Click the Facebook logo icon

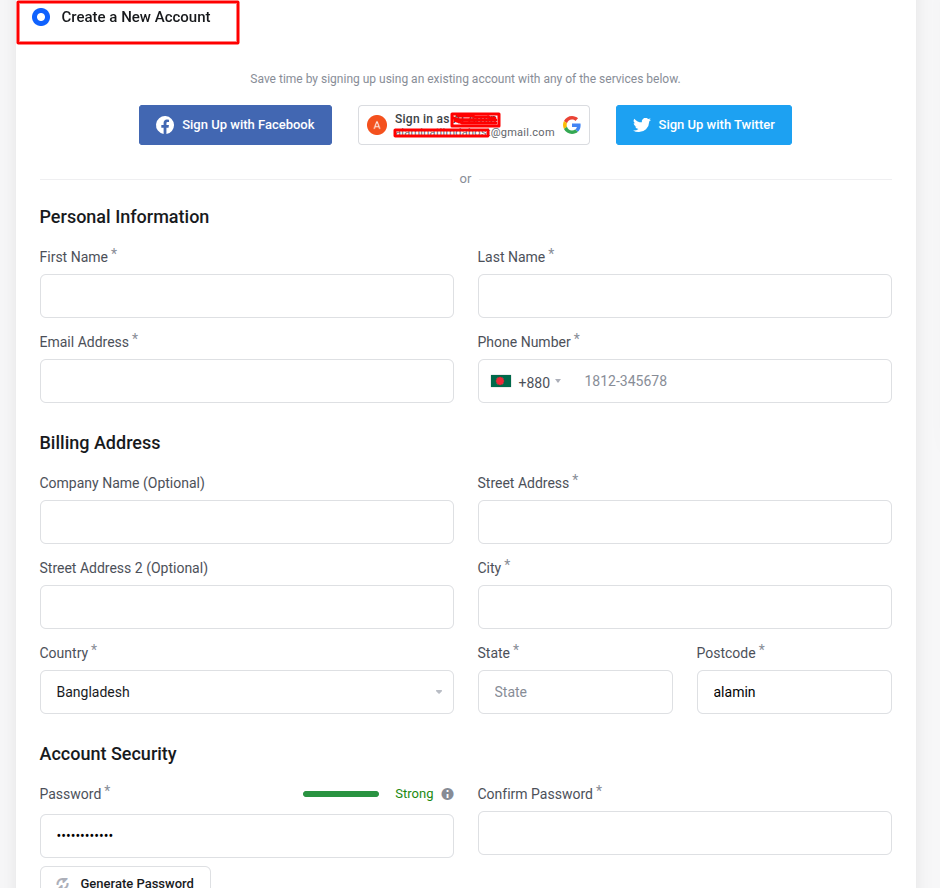pos(165,125)
